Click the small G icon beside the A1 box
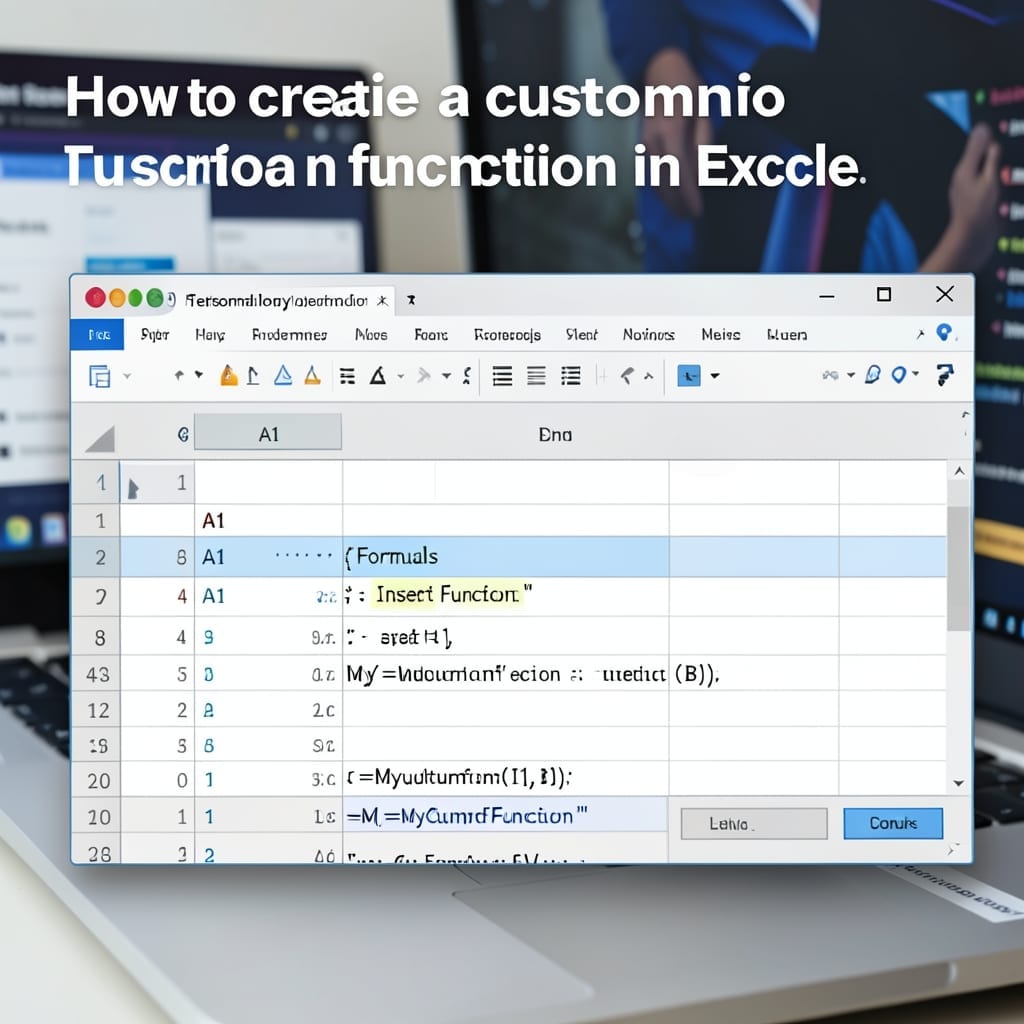Viewport: 1024px width, 1024px height. pyautogui.click(x=183, y=434)
